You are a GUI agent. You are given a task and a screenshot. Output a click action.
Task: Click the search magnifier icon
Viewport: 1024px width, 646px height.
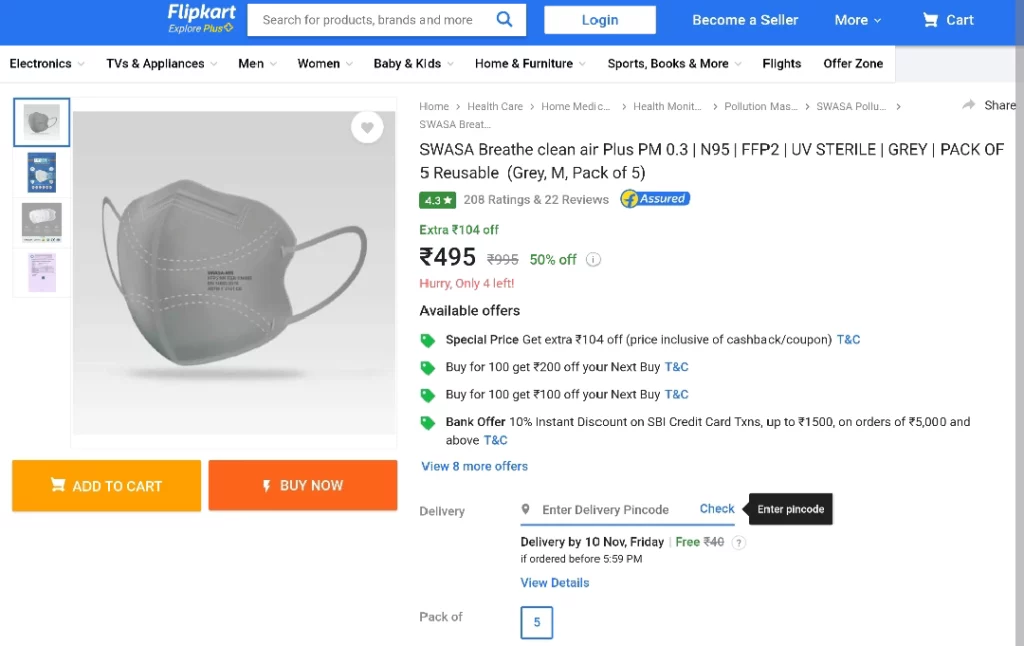(504, 19)
